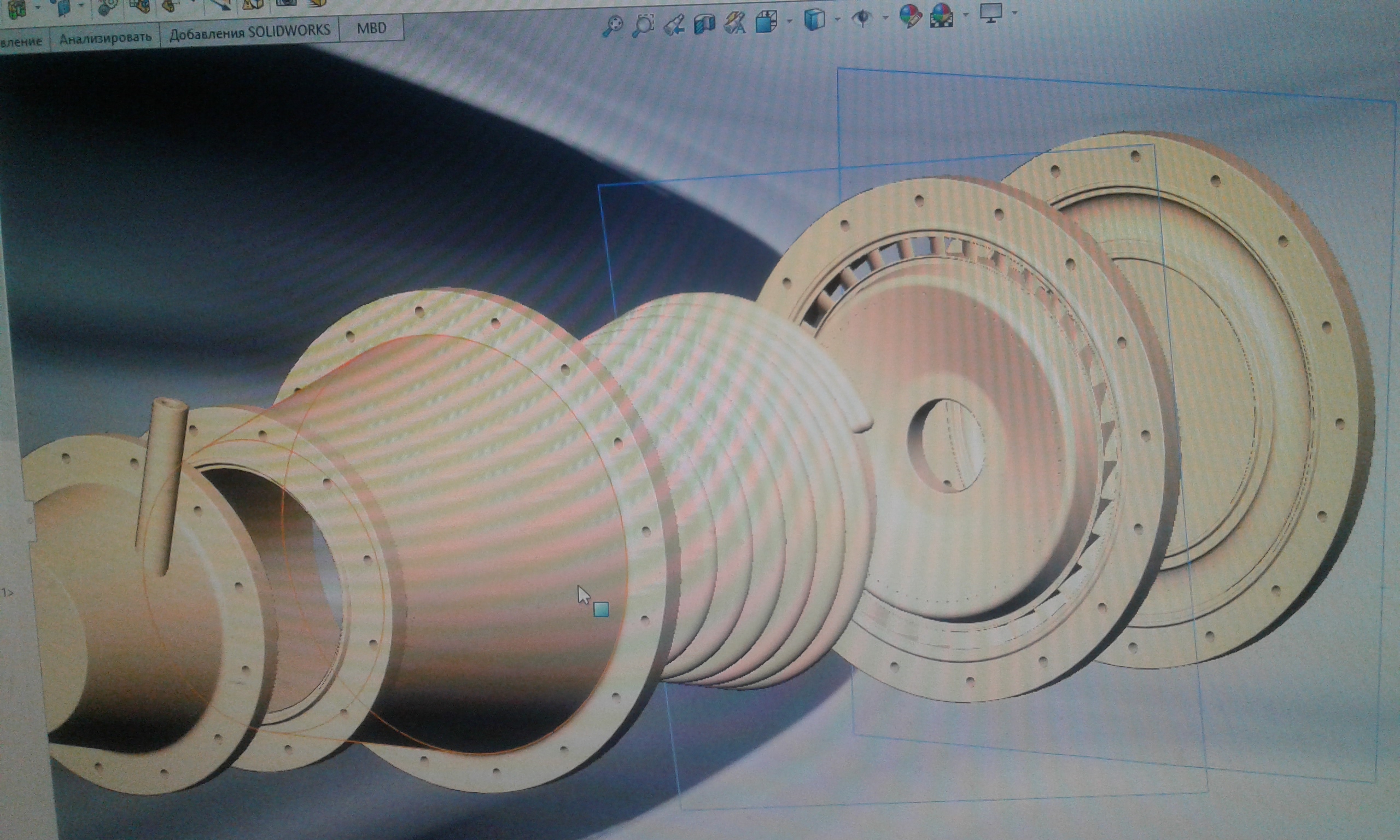
Task: Open the Добавления SOLIDWORKS tab
Action: coord(249,32)
